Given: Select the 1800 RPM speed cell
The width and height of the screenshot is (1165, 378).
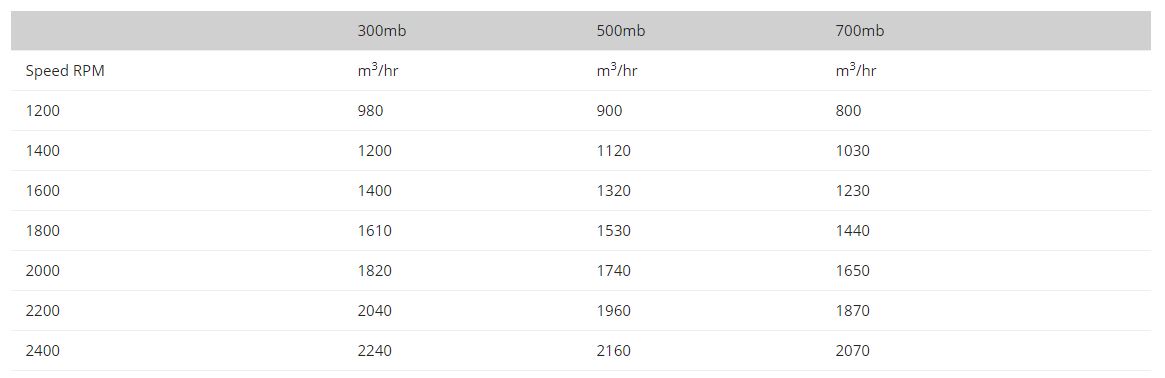Looking at the screenshot, I should pos(42,231).
